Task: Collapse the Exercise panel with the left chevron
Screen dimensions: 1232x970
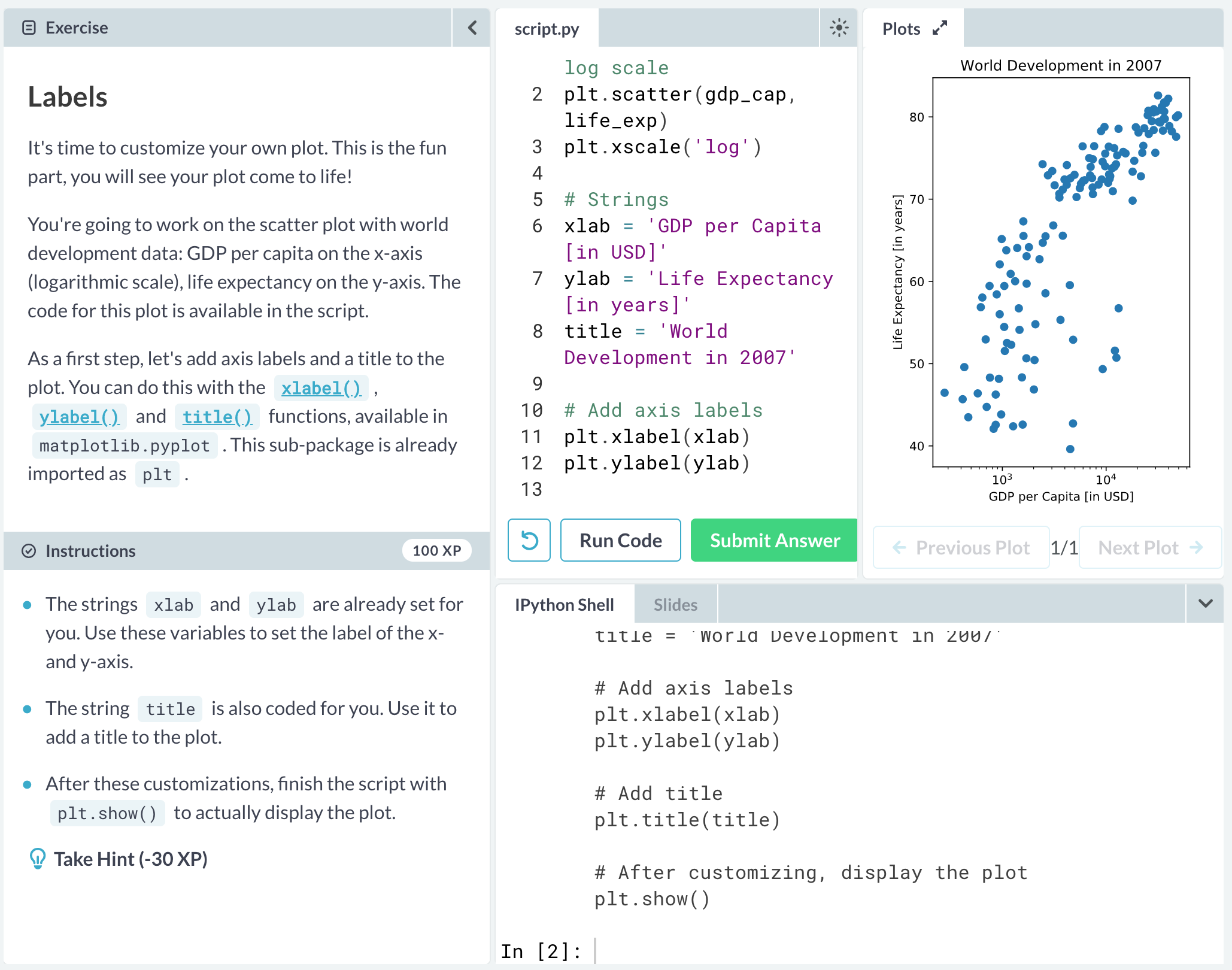Action: pyautogui.click(x=472, y=28)
